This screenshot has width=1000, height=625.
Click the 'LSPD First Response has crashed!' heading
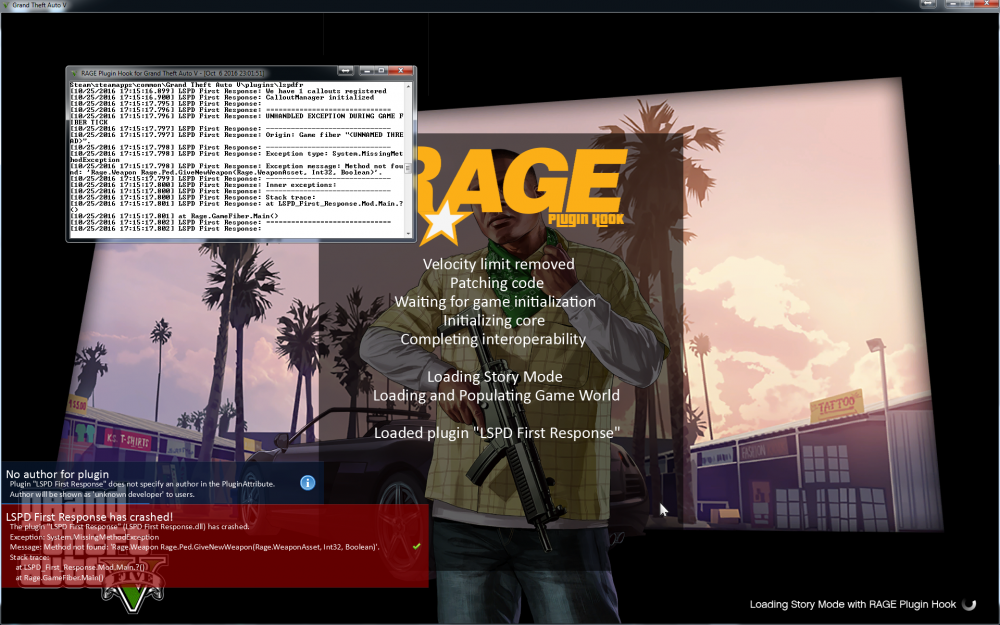(x=89, y=517)
